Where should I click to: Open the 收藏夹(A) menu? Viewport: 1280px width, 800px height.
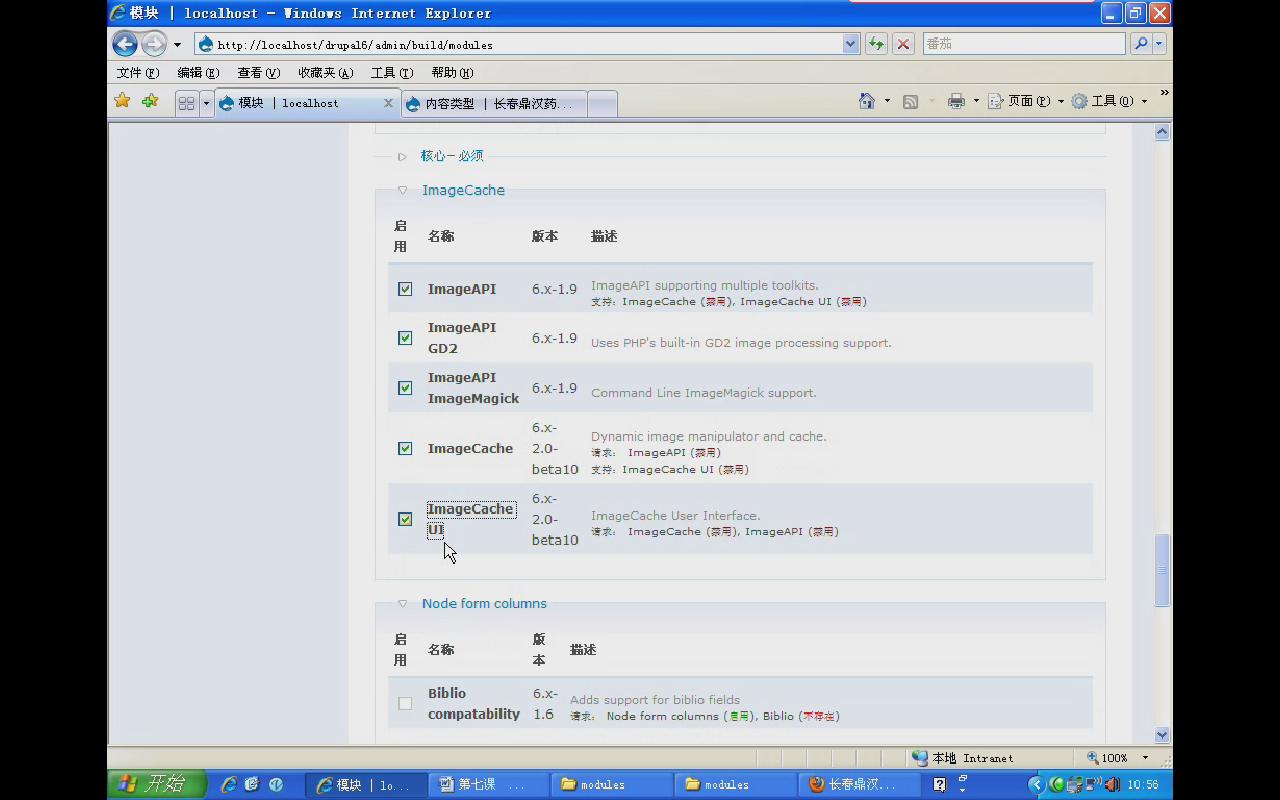(325, 73)
